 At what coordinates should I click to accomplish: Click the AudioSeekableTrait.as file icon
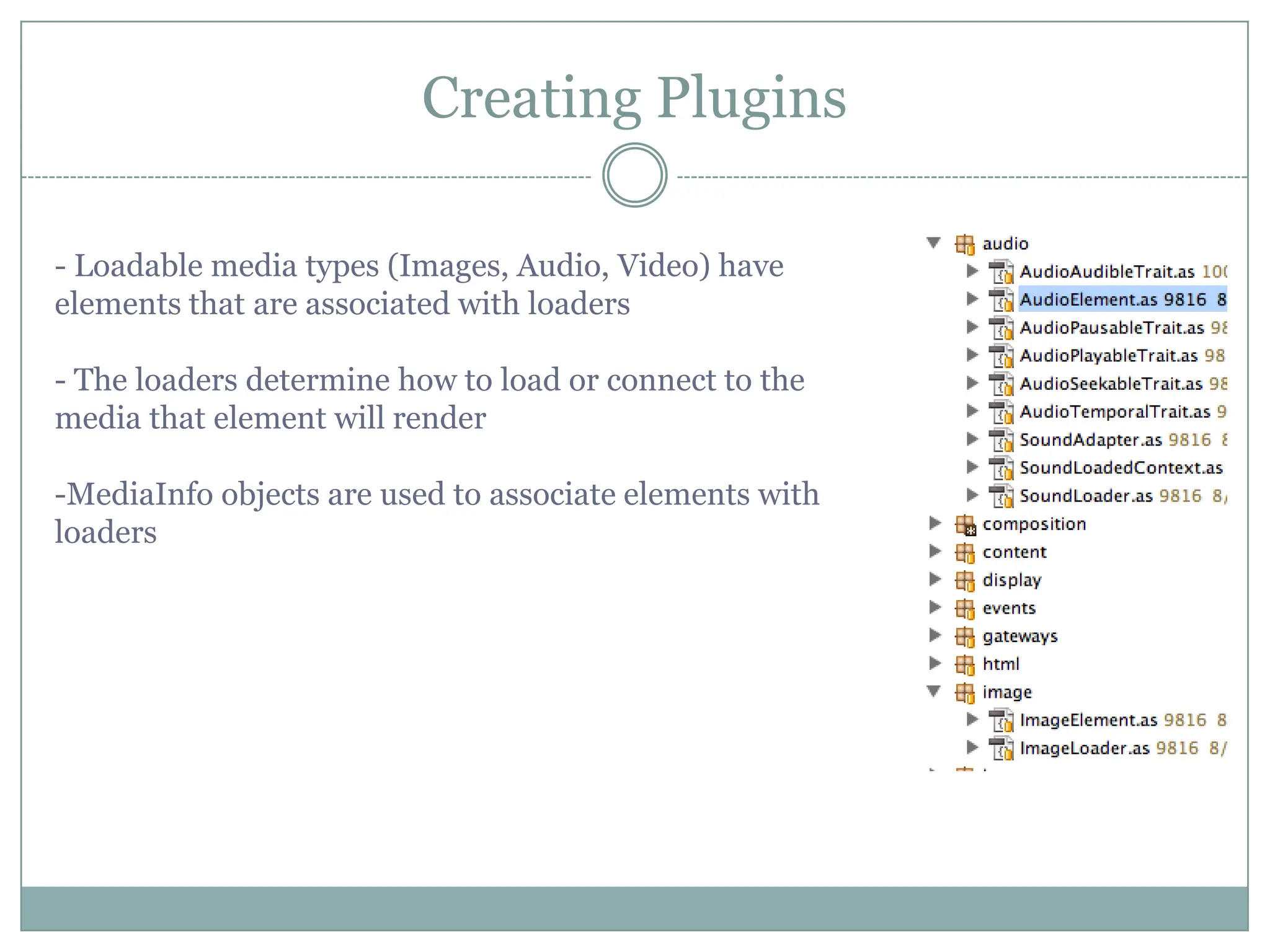pos(1001,384)
